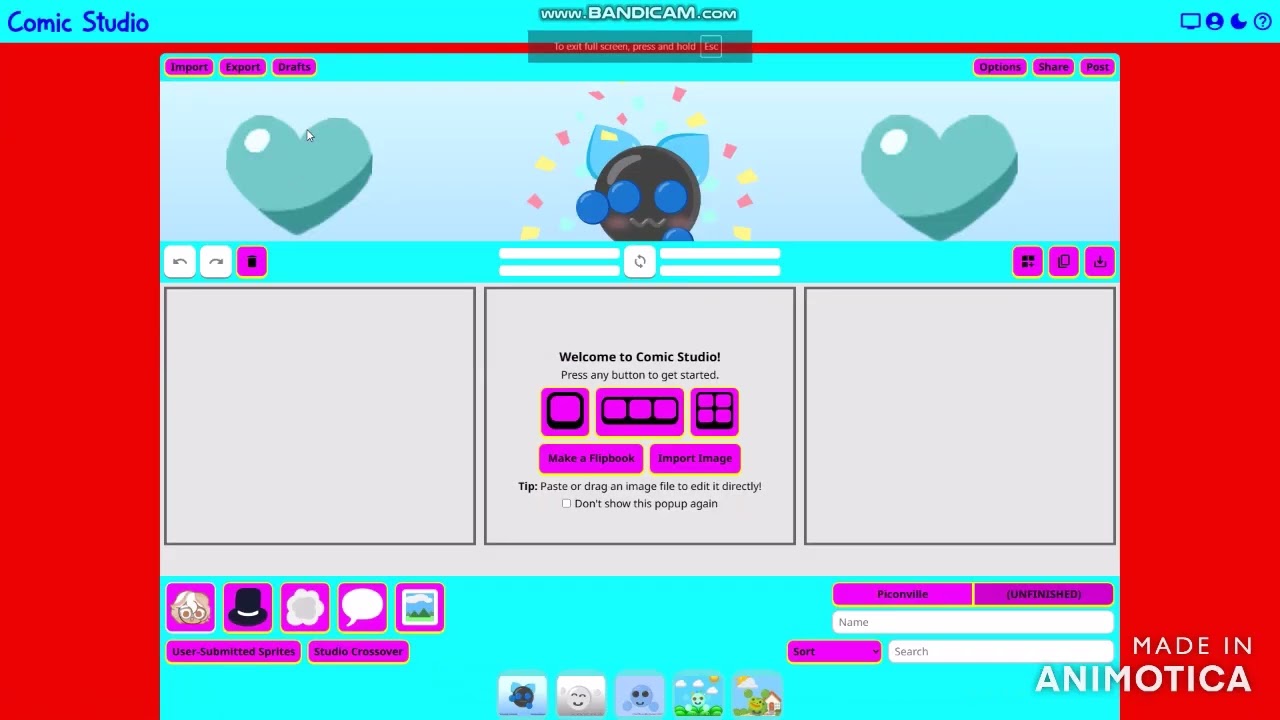This screenshot has width=1280, height=720.
Task: Check Don't show this popup again
Action: coord(566,504)
